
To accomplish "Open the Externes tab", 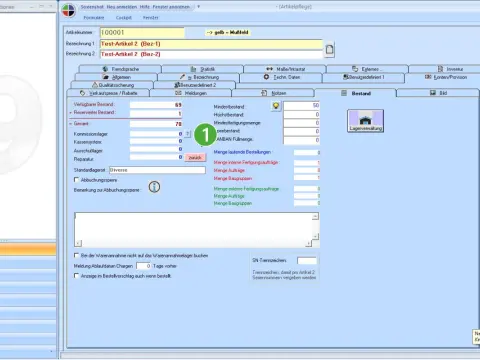I will (367, 69).
